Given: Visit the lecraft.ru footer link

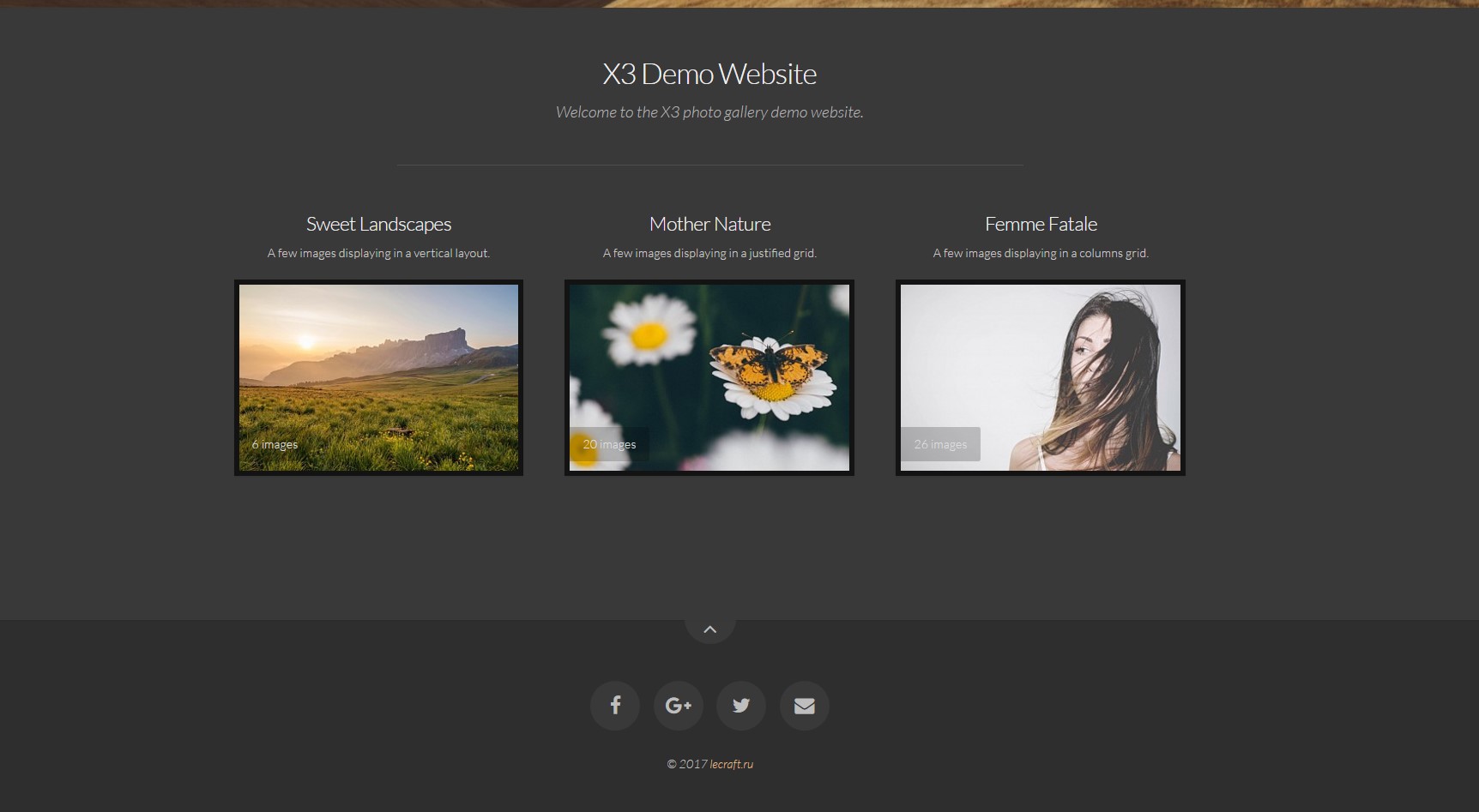Looking at the screenshot, I should click(x=732, y=764).
